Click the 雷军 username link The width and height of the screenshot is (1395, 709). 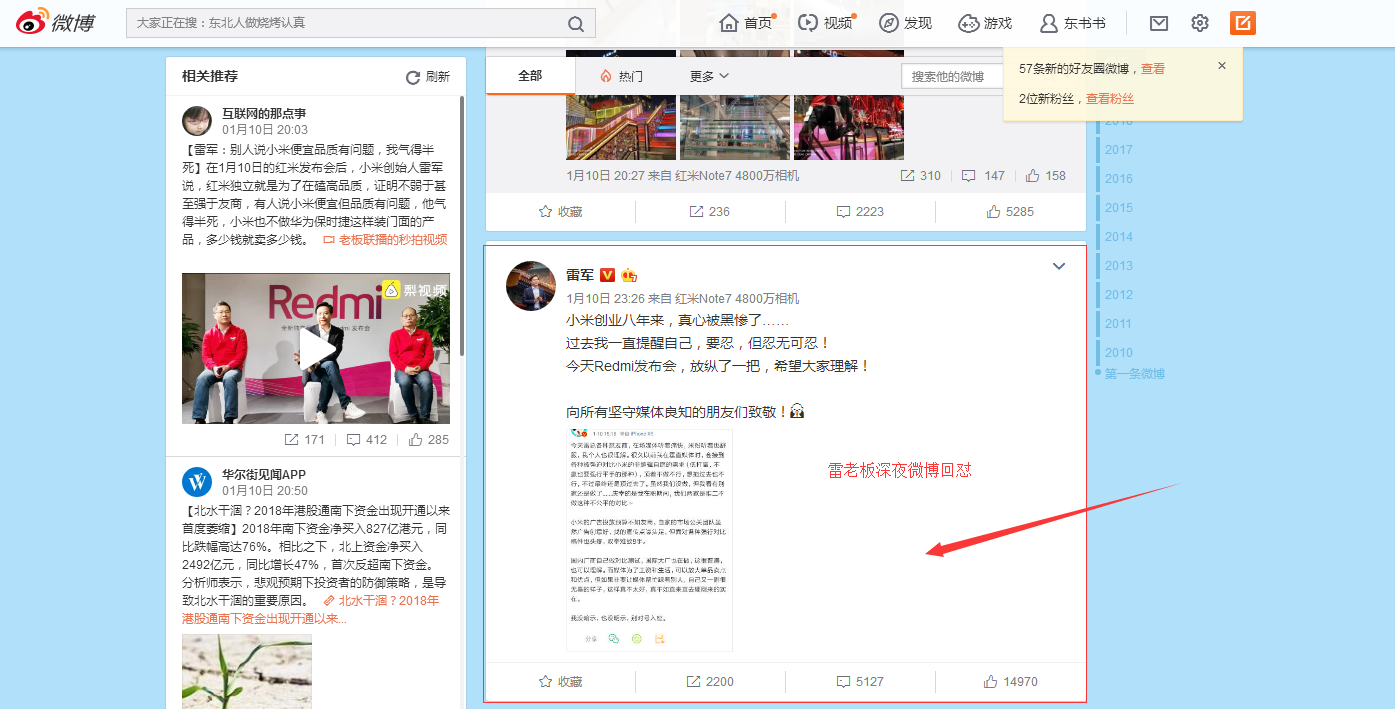[580, 275]
